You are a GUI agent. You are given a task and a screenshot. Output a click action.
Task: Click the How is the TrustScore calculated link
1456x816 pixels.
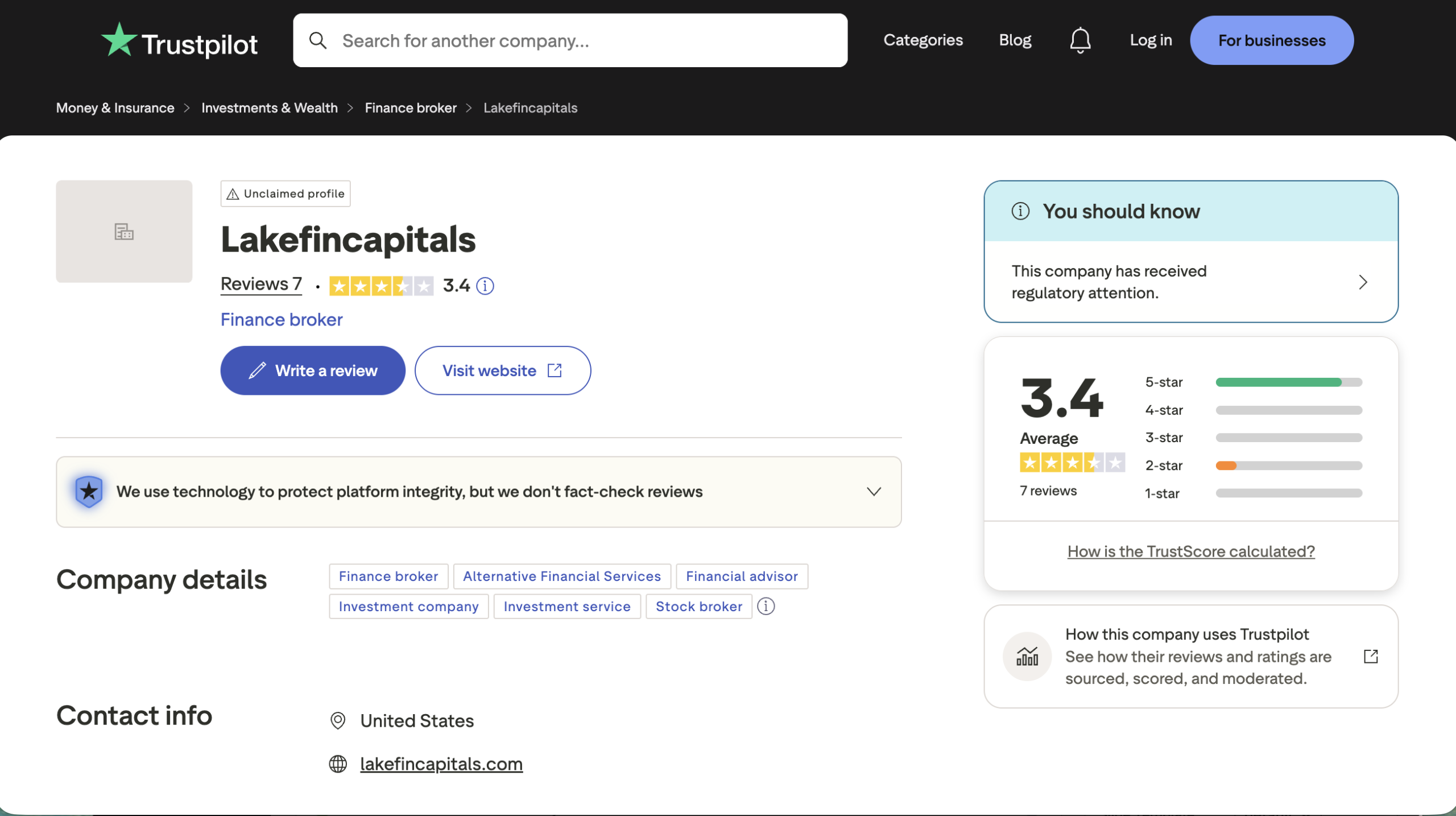click(1190, 551)
